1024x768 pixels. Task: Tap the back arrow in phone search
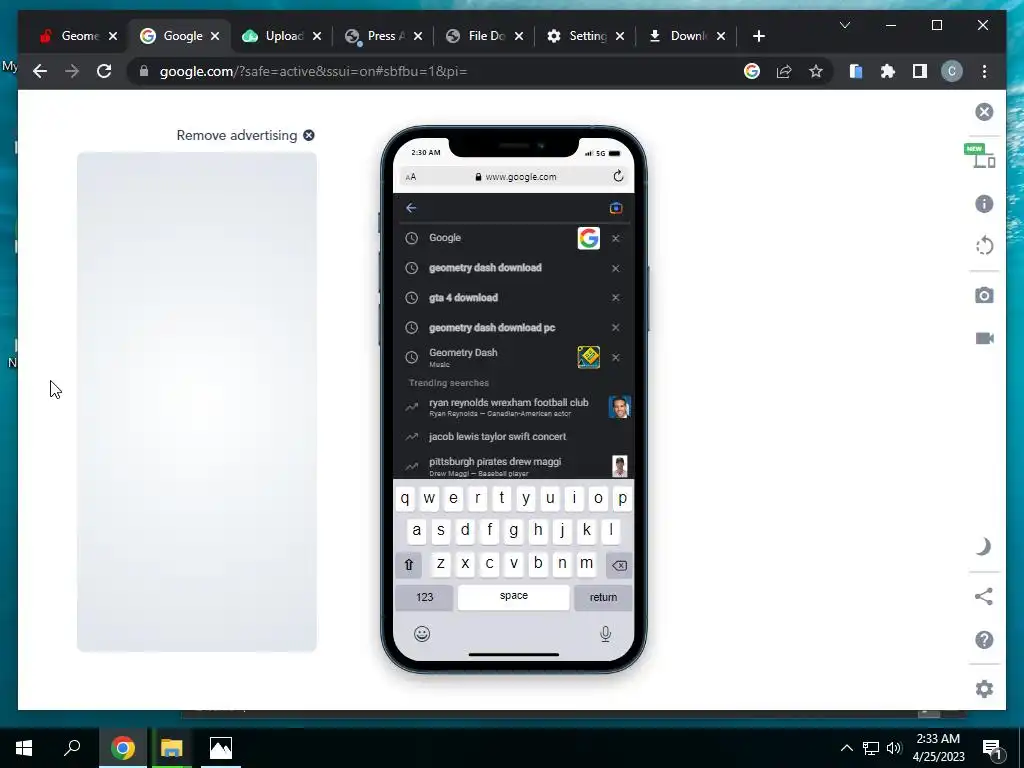click(x=411, y=208)
